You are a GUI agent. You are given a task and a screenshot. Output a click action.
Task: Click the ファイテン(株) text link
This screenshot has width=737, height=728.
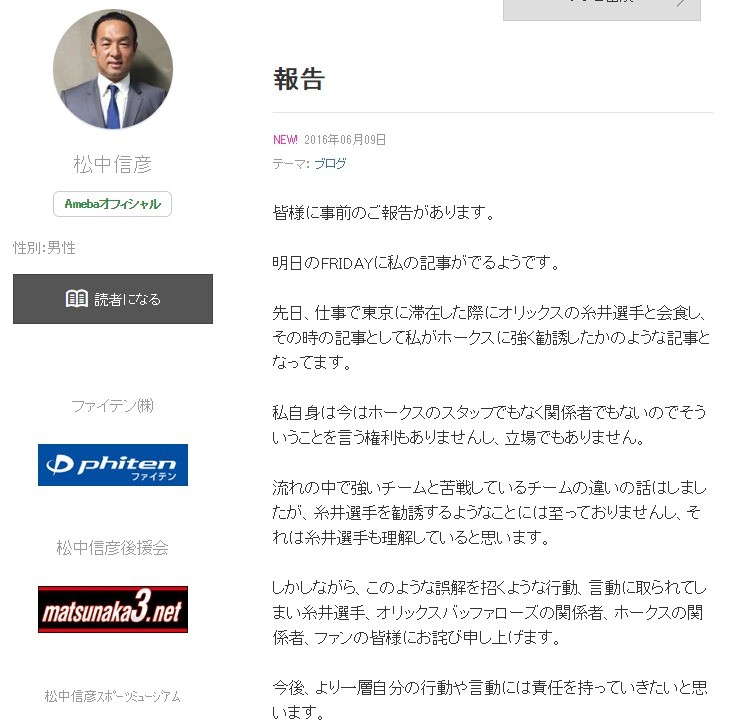112,406
